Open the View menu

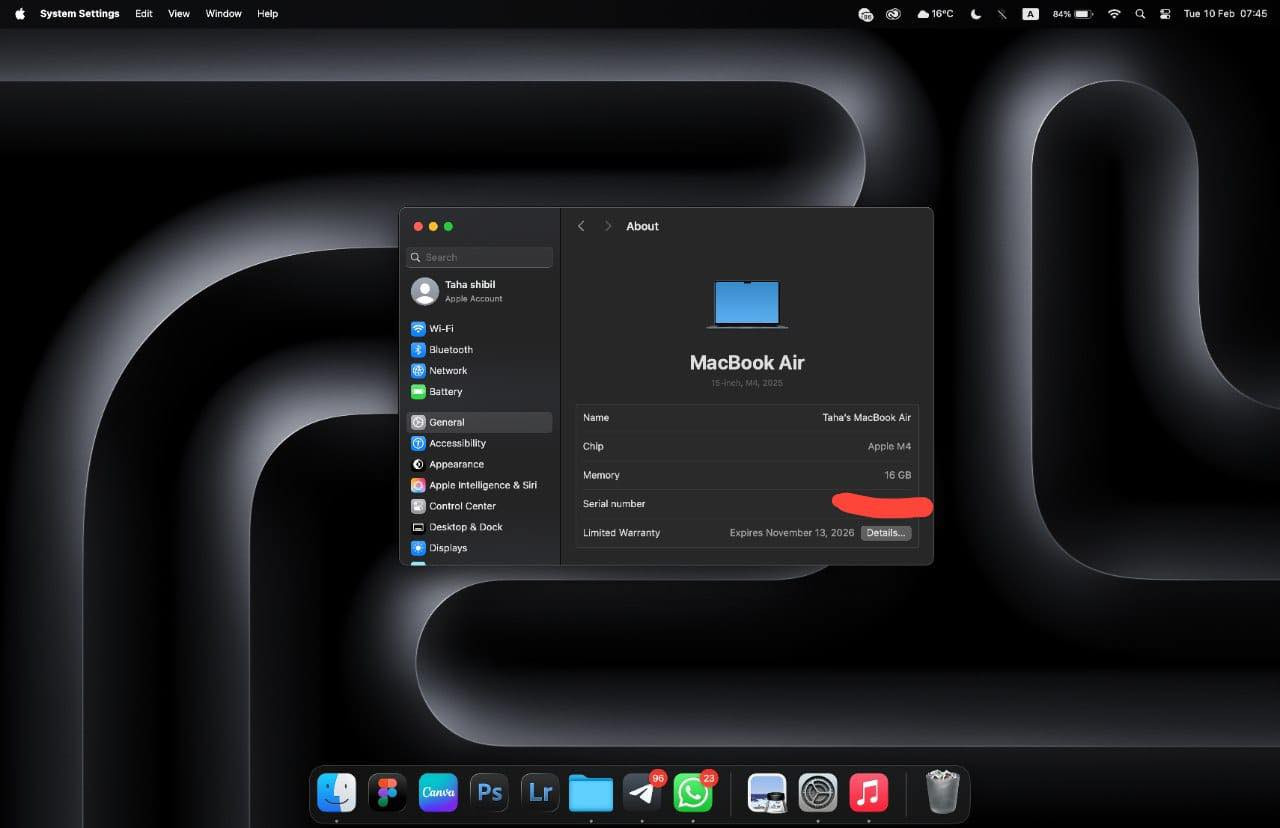[179, 14]
